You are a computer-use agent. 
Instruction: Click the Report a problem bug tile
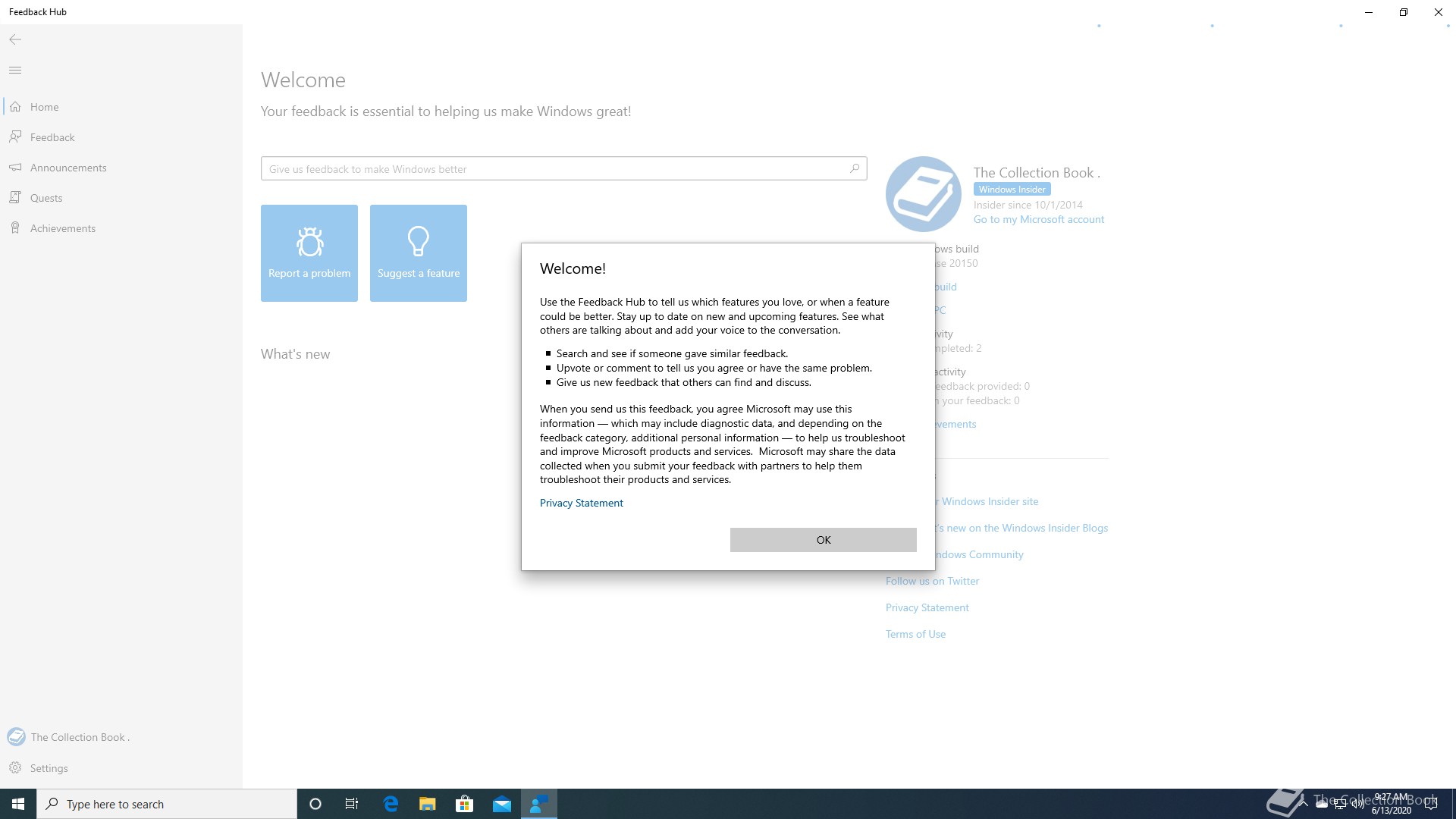[309, 253]
